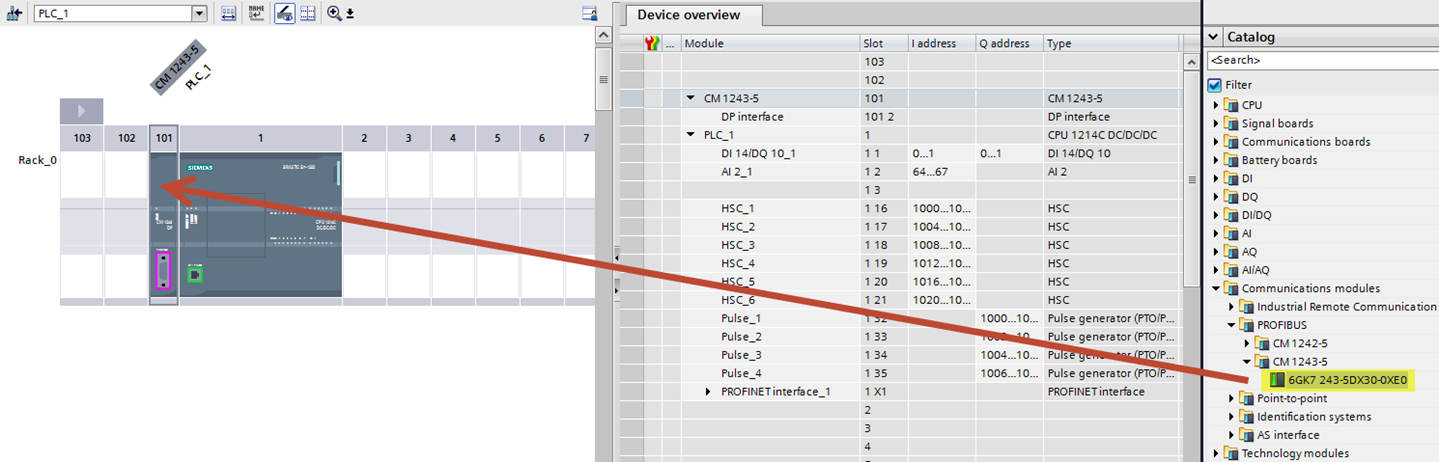1439x462 pixels.
Task: Expand the Technology modules catalog folder
Action: click(x=1217, y=453)
